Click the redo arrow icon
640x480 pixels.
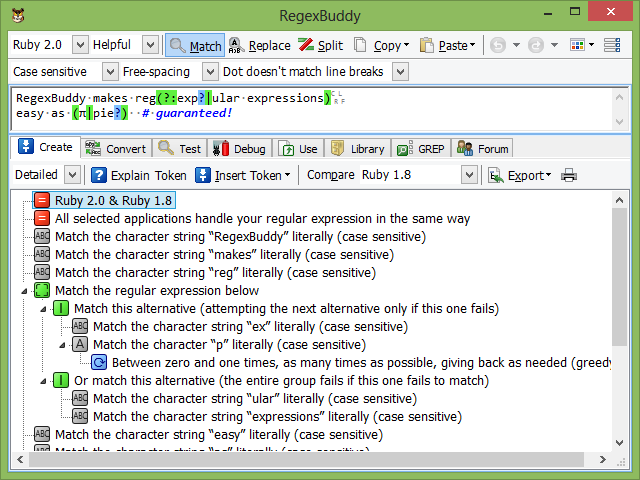pos(536,45)
